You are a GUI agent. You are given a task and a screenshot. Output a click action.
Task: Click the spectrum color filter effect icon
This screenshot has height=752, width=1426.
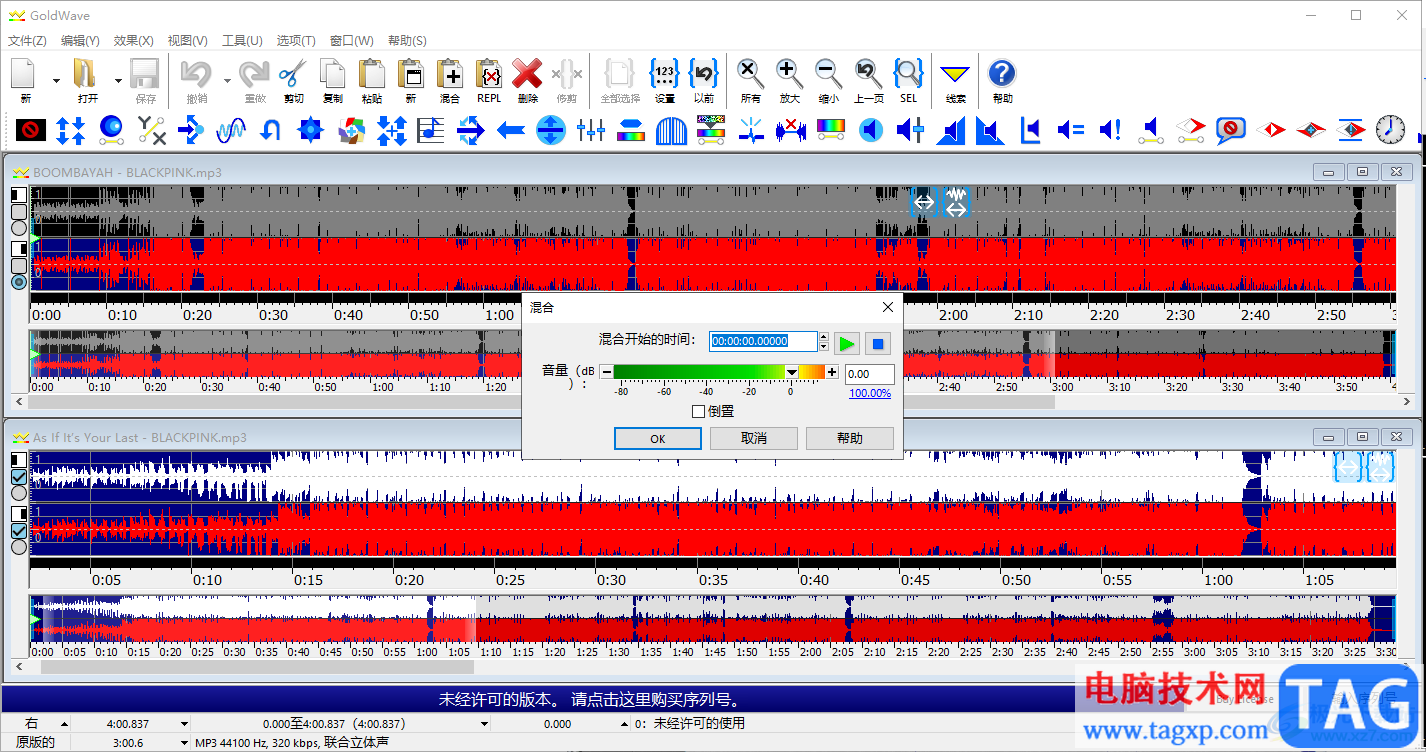point(831,130)
